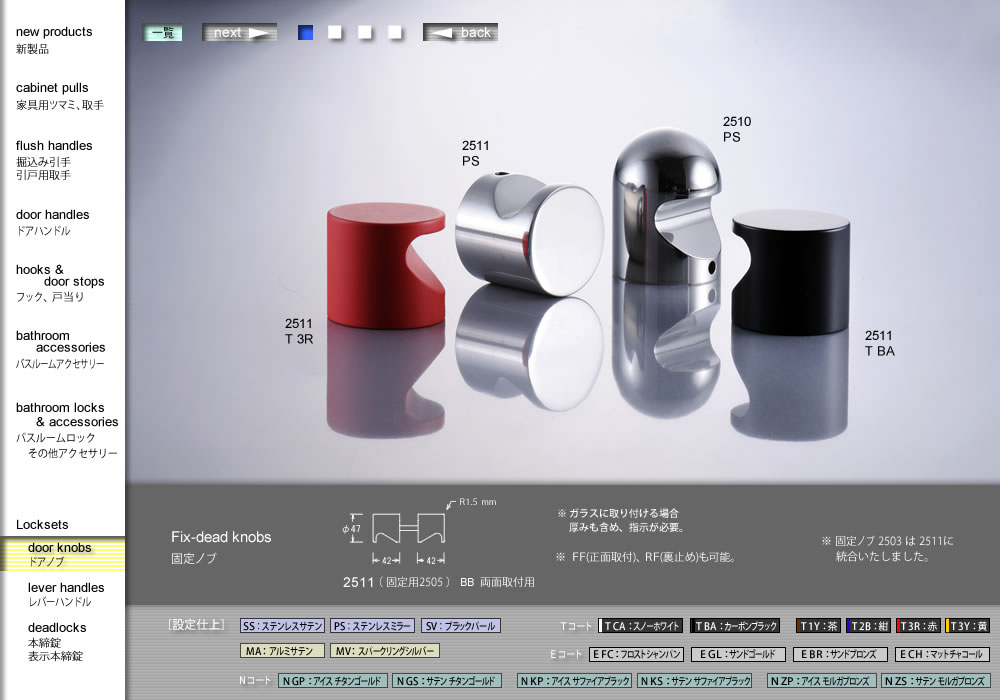Click the '2511 (固定用2505) BB' model text
Screen dimensions: 1000x700
pyautogui.click(x=408, y=582)
